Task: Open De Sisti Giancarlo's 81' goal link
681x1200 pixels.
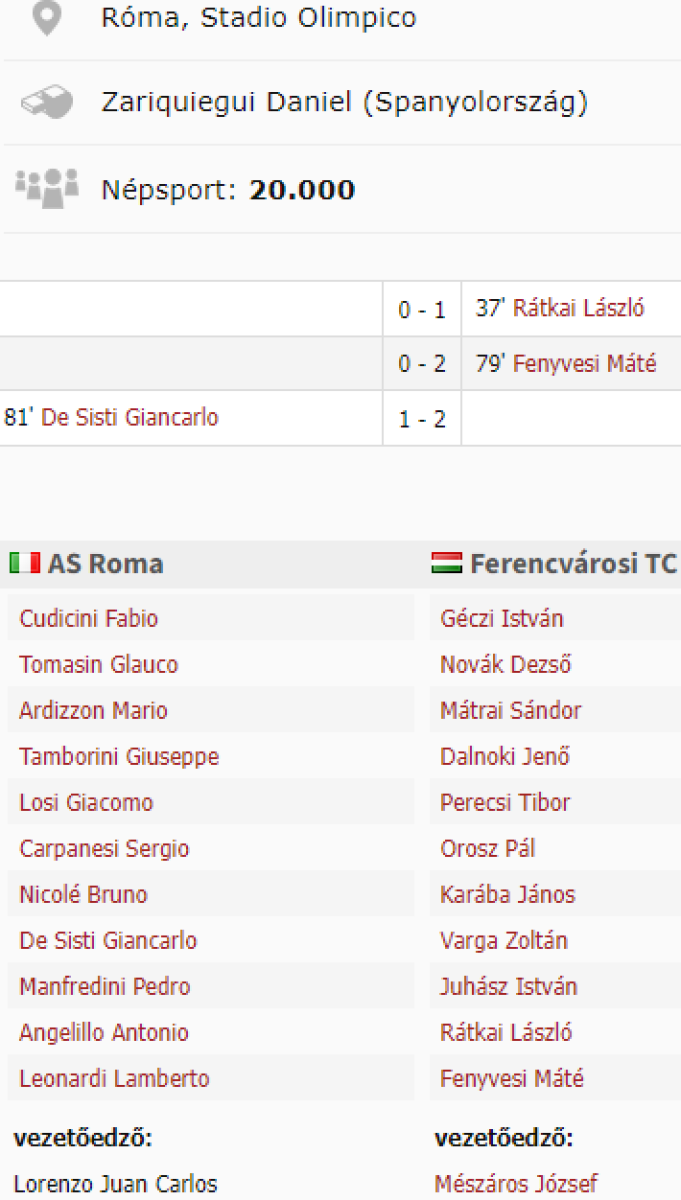Action: click(x=129, y=418)
